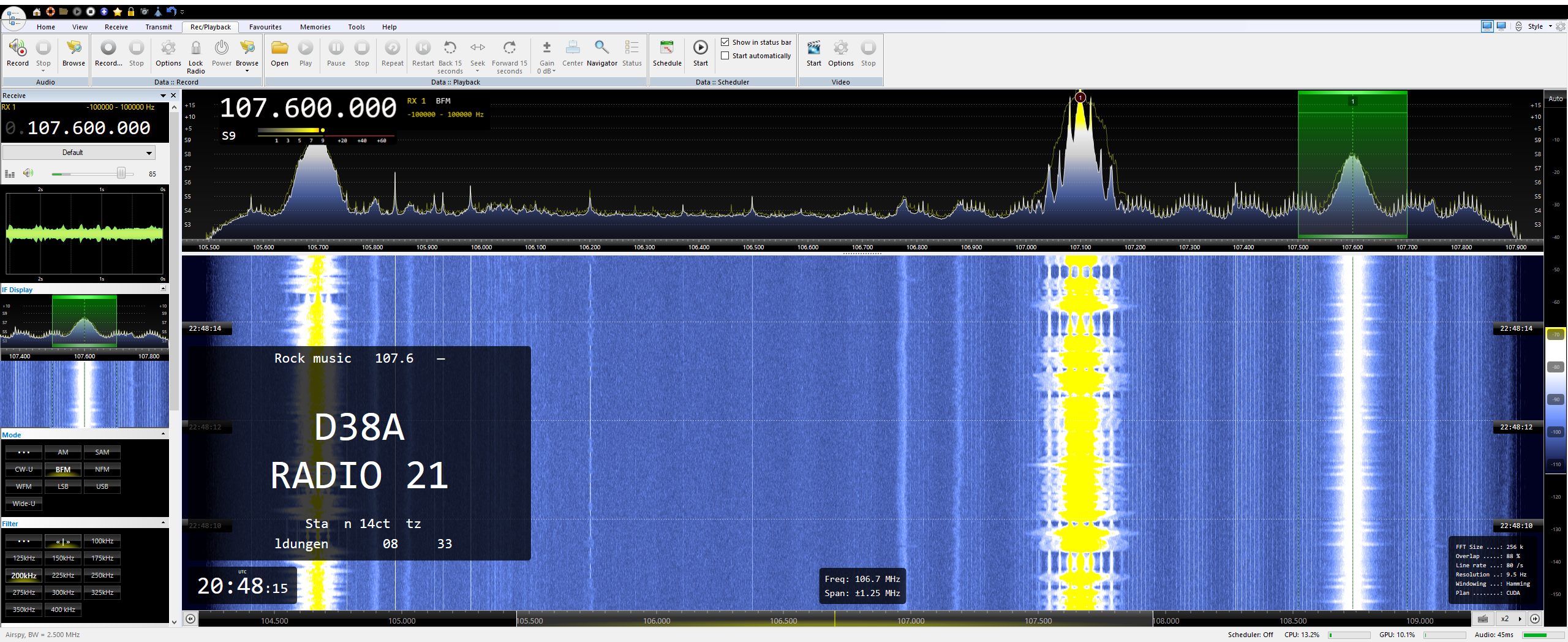Click the Repeat playback icon
Viewport: 1568px width, 642px height.
coord(392,48)
